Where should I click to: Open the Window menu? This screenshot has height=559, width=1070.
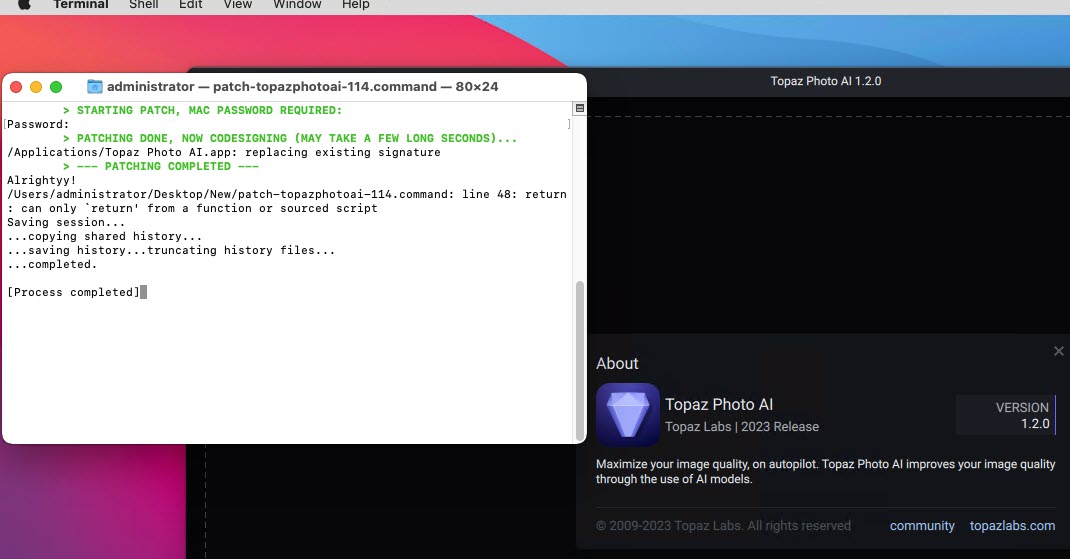pos(297,5)
